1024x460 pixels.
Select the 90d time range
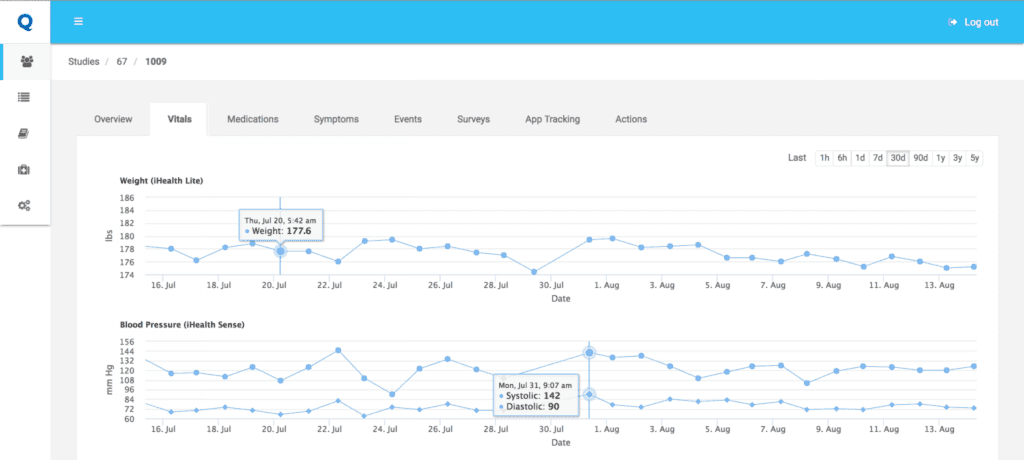(x=921, y=158)
